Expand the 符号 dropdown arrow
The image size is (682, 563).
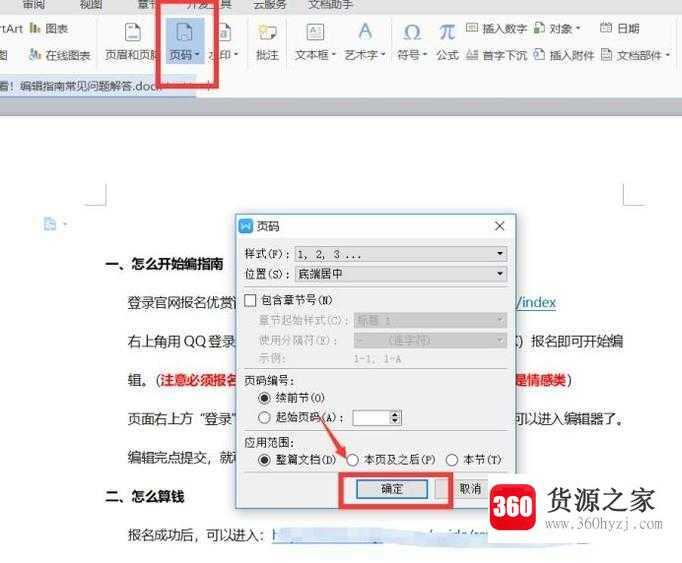[425, 55]
